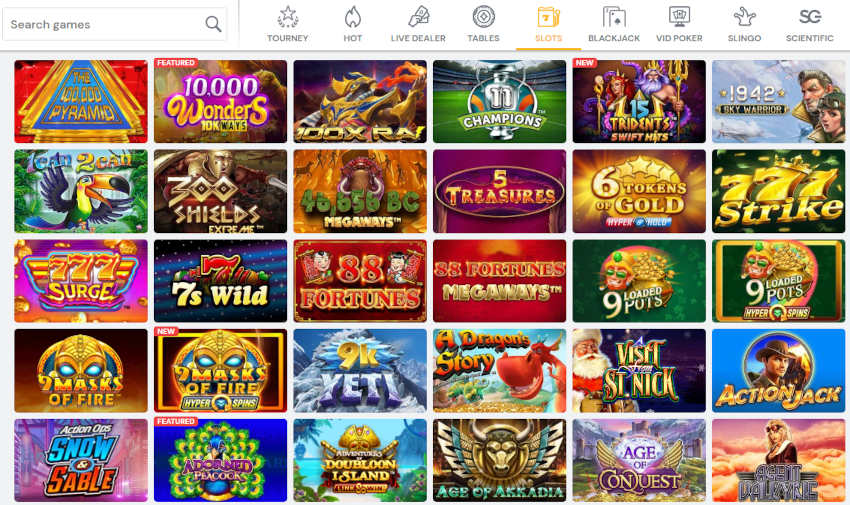Viewport: 850px width, 505px height.
Task: Select the Scientific games tab
Action: (810, 24)
